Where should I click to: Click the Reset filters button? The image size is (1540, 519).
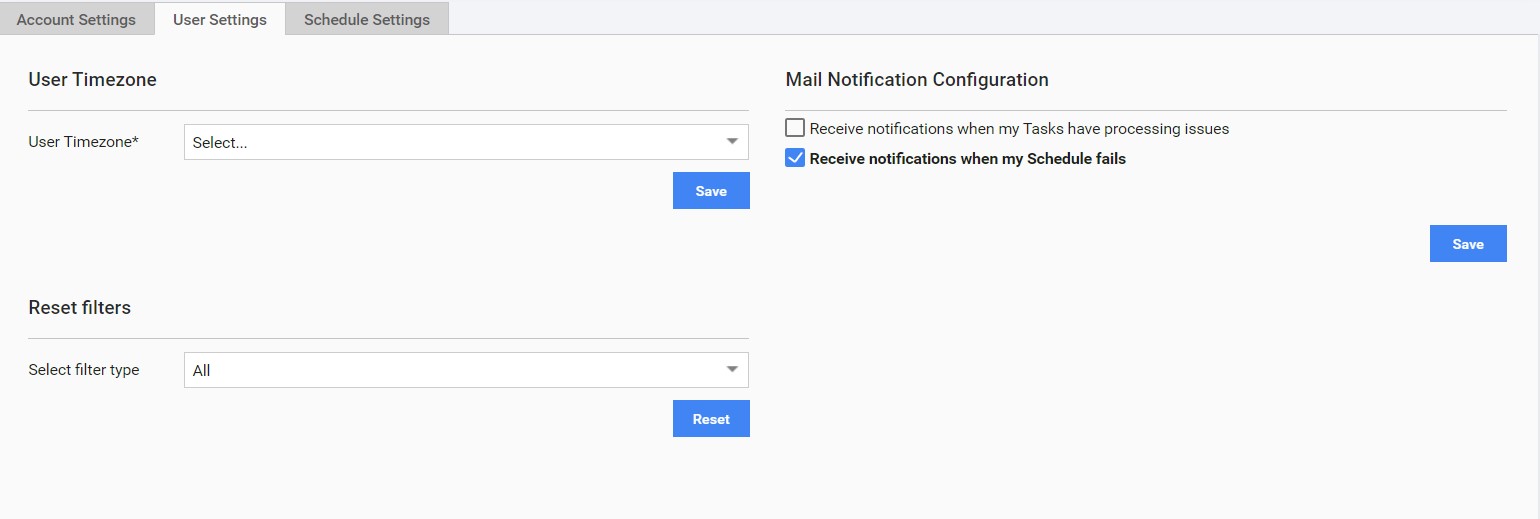711,419
